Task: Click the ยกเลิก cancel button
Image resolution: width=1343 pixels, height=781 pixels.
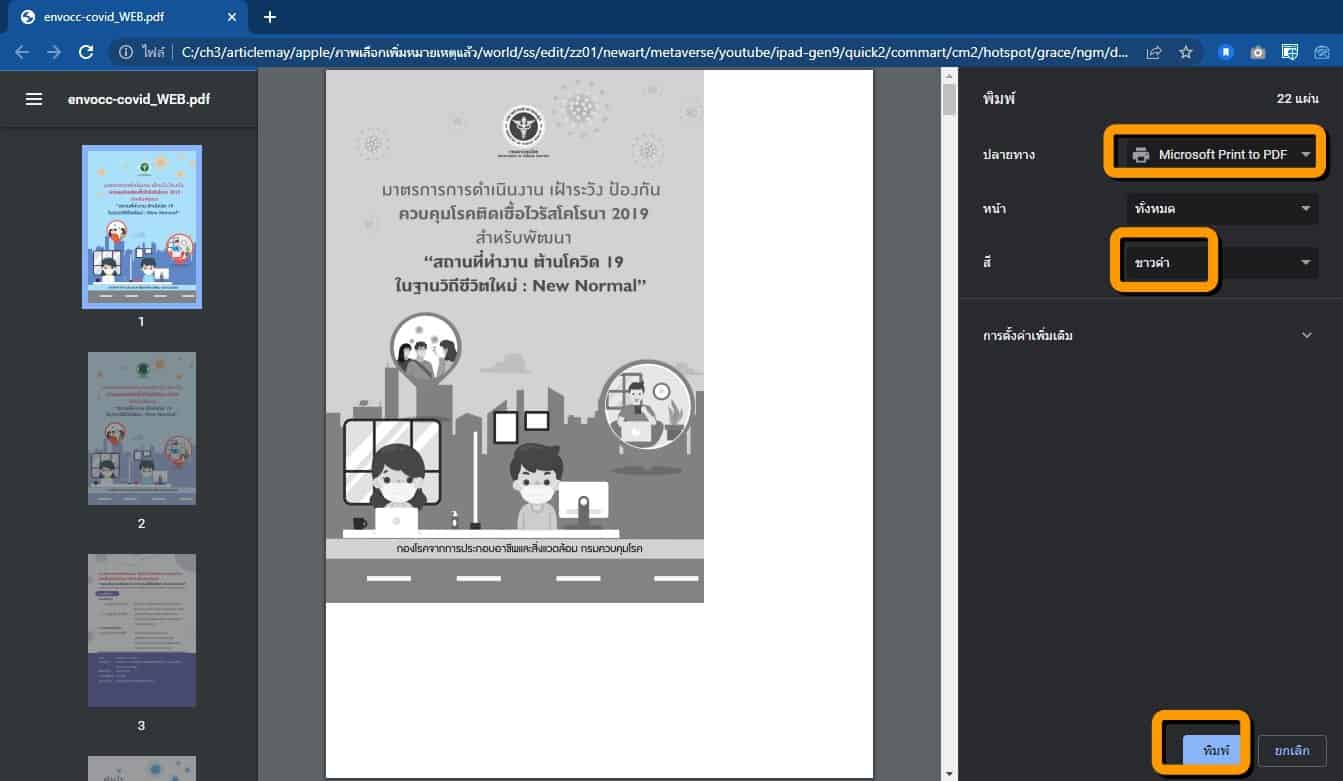Action: [x=1292, y=750]
